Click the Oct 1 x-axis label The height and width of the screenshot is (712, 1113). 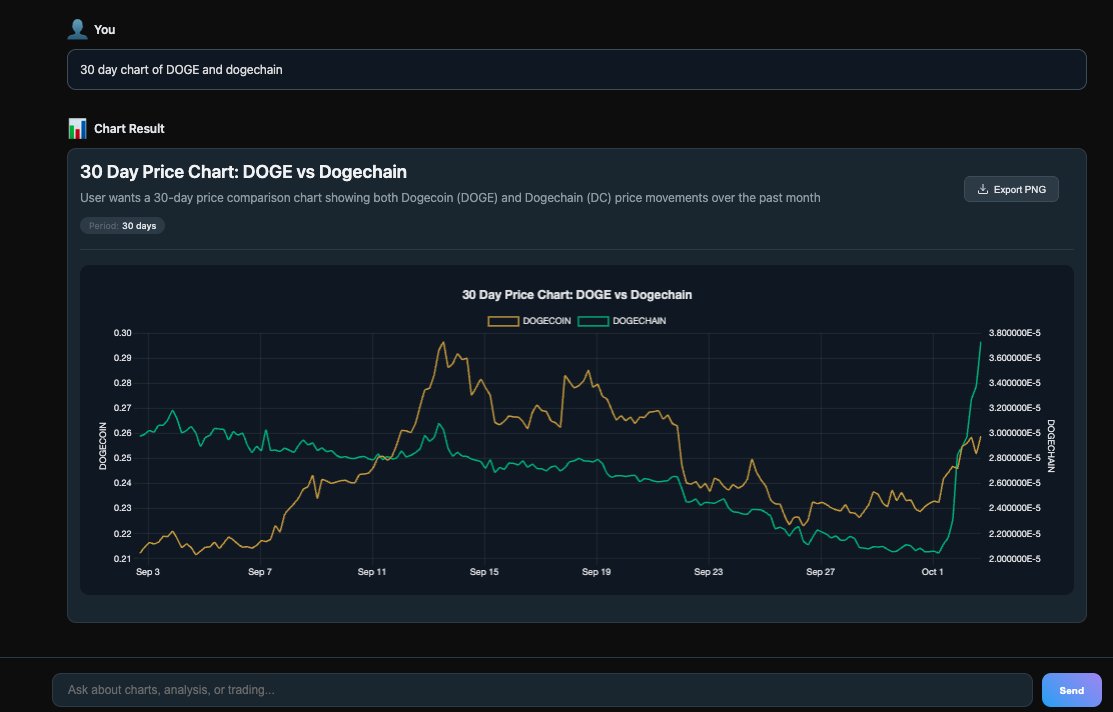[x=932, y=572]
